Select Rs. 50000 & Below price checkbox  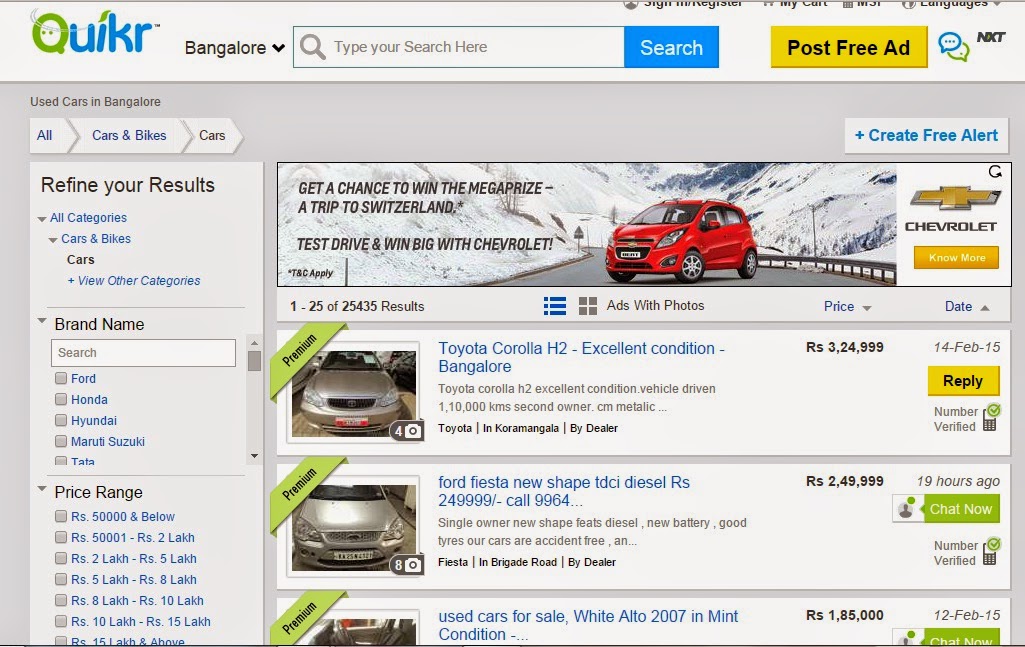pos(61,516)
